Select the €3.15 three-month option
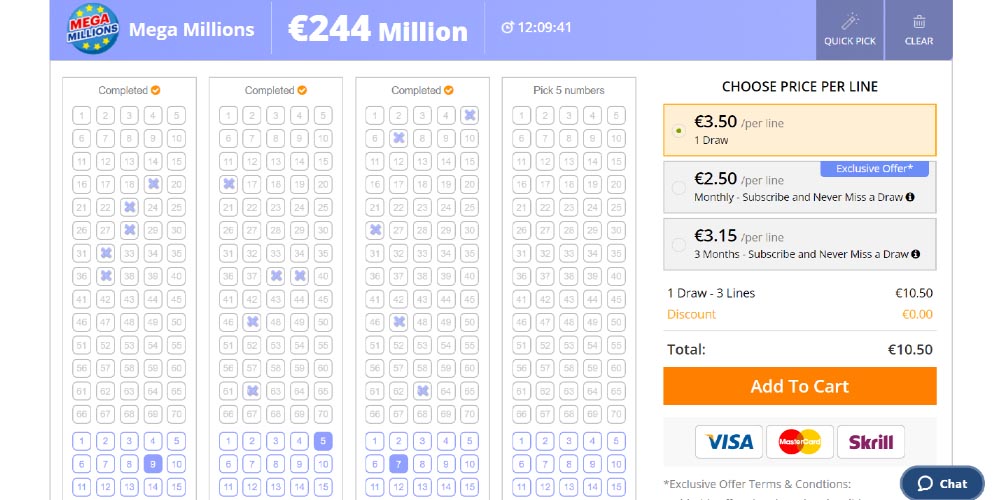The height and width of the screenshot is (500, 1000). [680, 244]
